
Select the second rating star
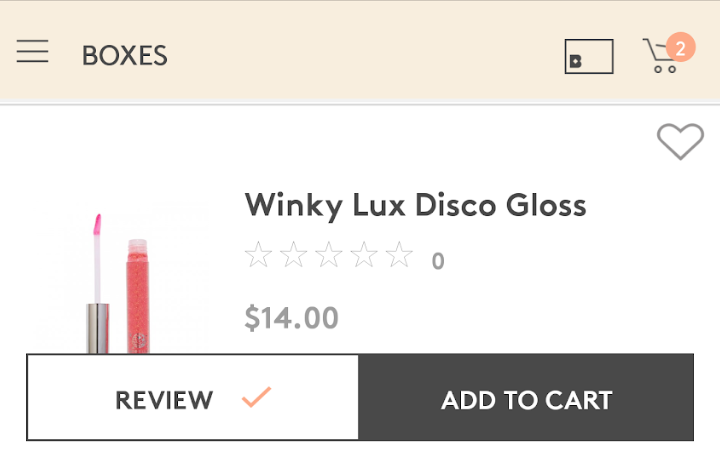(293, 255)
